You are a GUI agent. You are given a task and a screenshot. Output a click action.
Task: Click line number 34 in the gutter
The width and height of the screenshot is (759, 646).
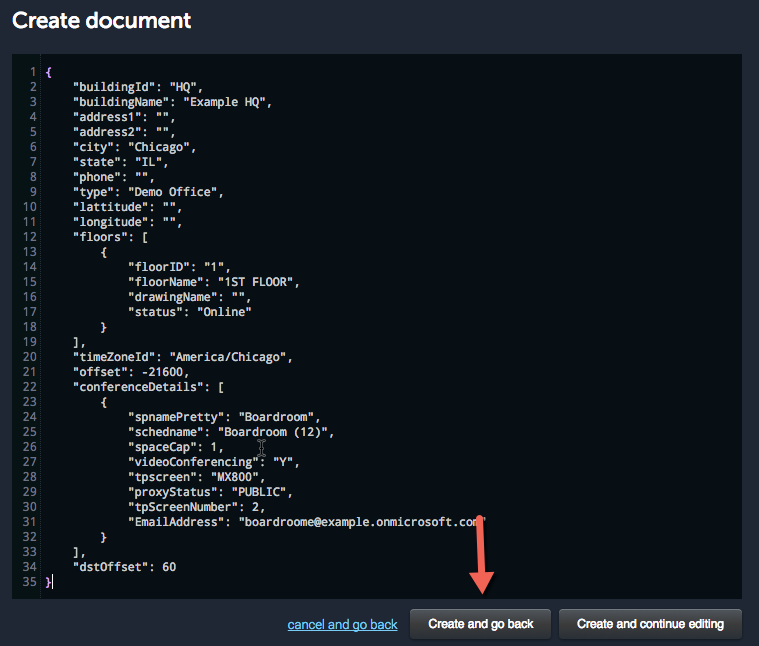click(x=30, y=567)
